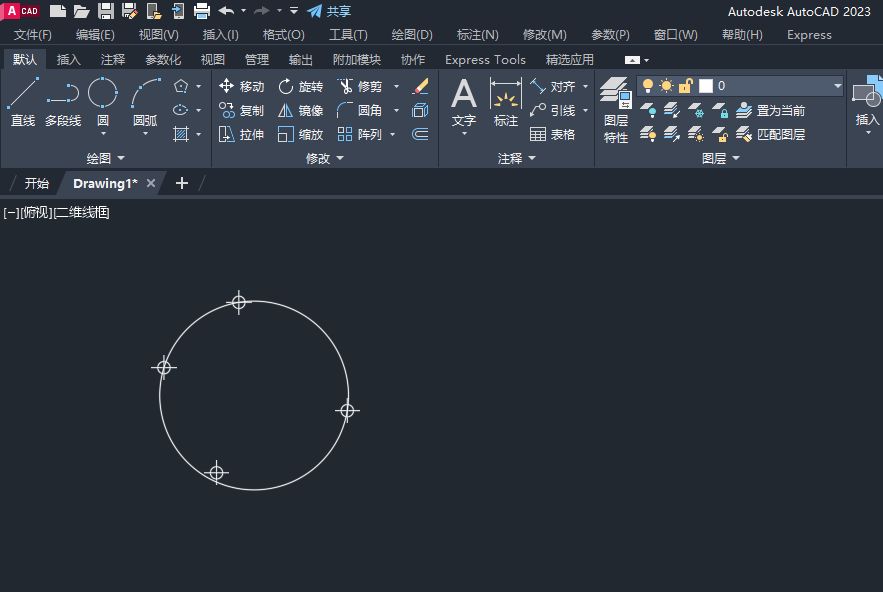Click the white layer color swatch
Screen dimensions: 883x592
[706, 86]
